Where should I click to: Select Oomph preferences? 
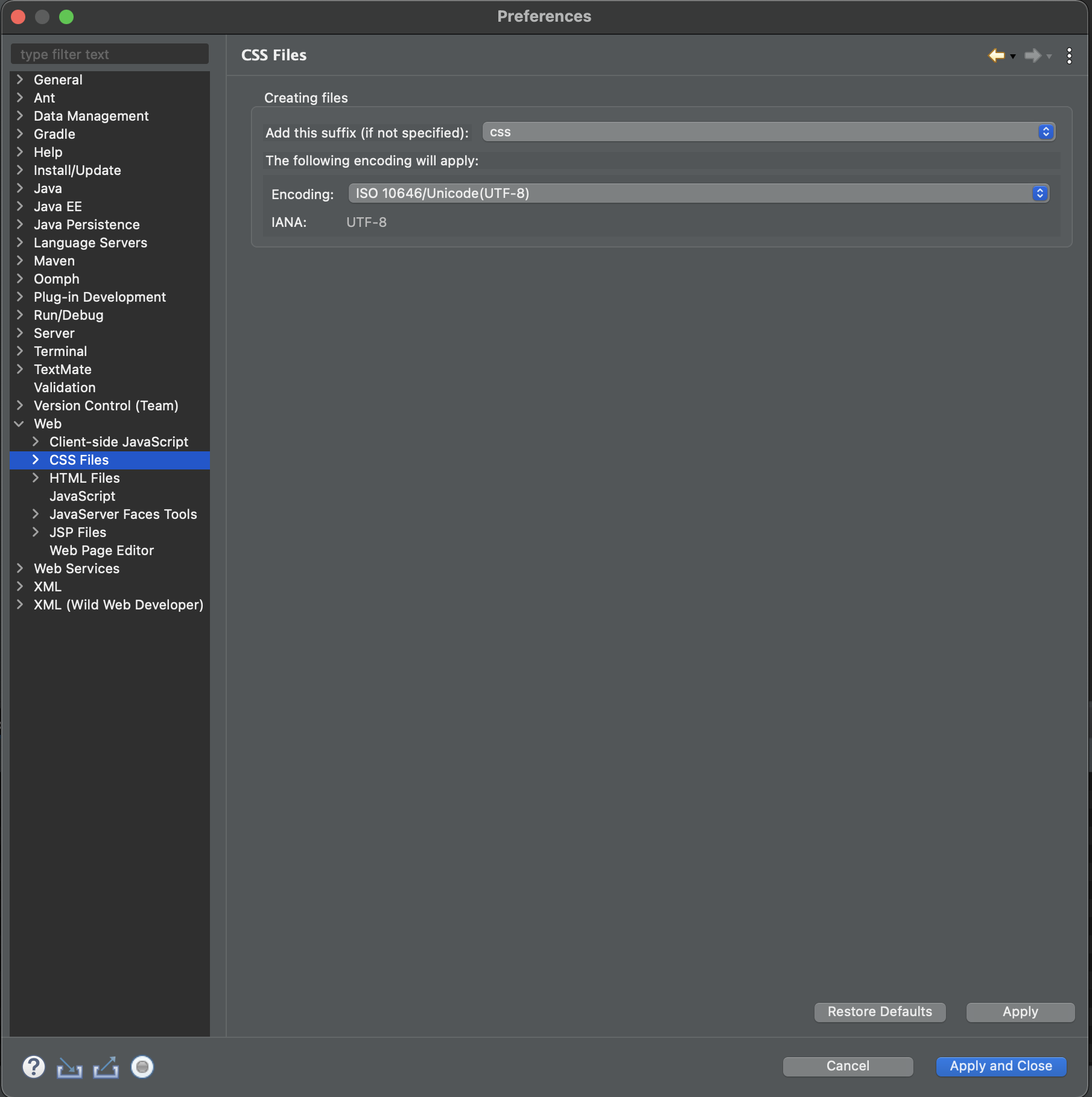pos(57,279)
